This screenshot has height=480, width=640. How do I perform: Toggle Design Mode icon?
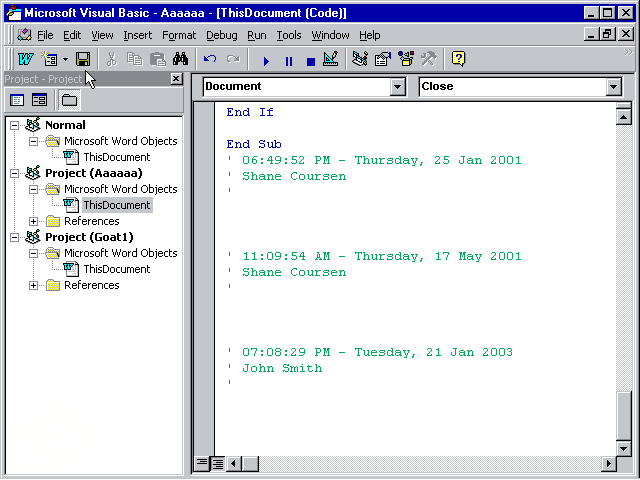pos(331,59)
